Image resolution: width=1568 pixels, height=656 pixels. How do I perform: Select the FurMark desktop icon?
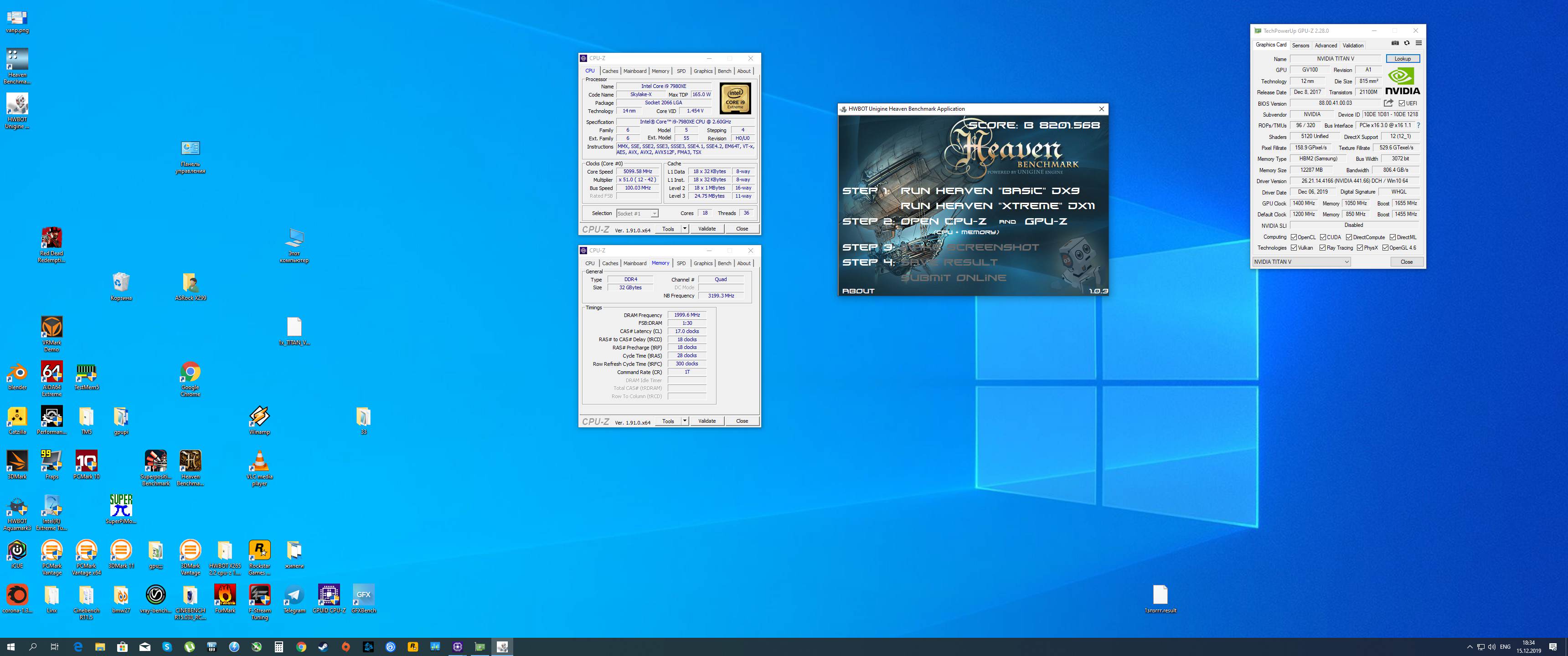225,599
